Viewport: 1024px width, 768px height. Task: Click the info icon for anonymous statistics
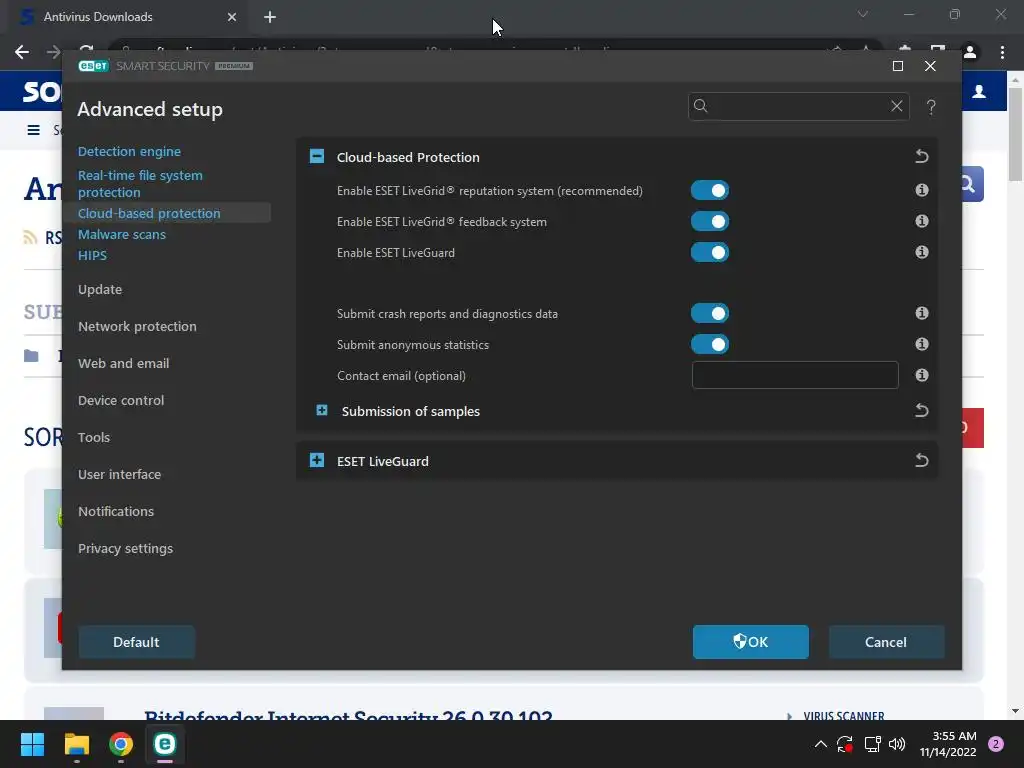click(x=921, y=344)
